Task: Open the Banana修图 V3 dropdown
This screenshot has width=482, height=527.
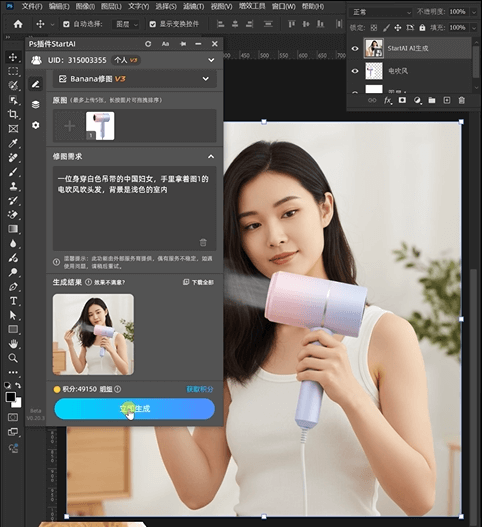Action: pyautogui.click(x=134, y=79)
